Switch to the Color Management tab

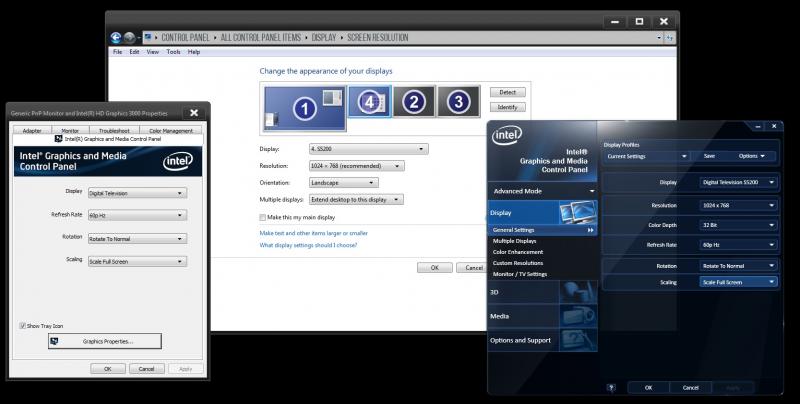(171, 131)
